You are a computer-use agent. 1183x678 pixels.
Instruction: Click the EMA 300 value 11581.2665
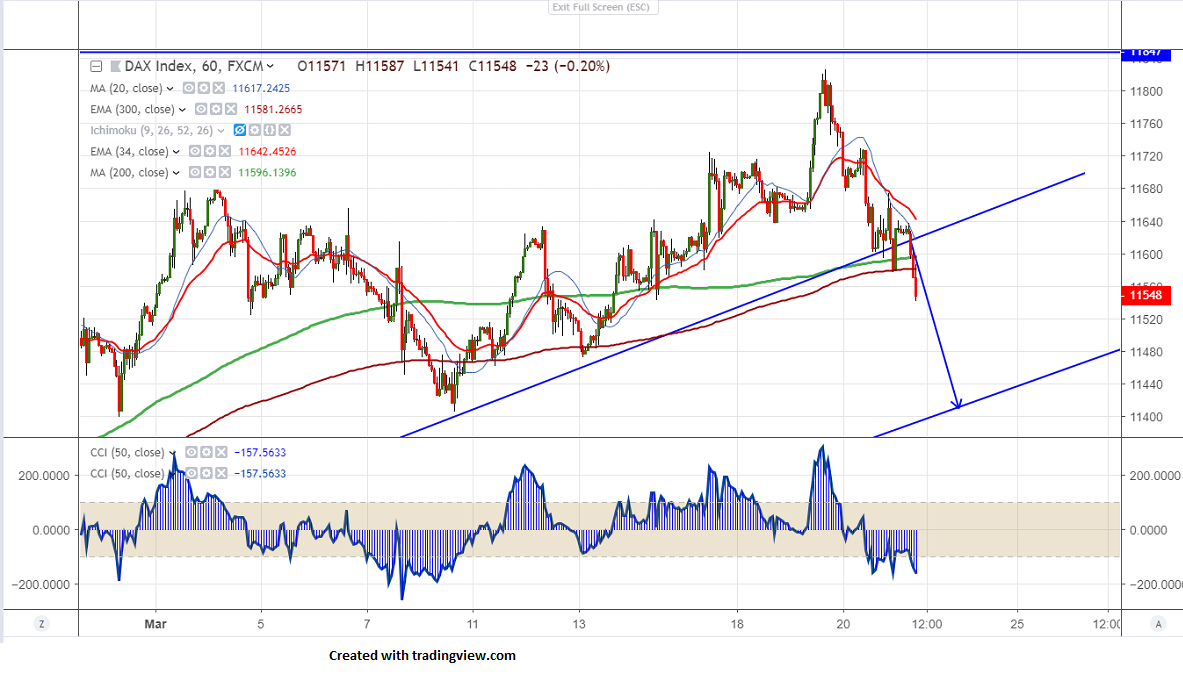(x=273, y=109)
